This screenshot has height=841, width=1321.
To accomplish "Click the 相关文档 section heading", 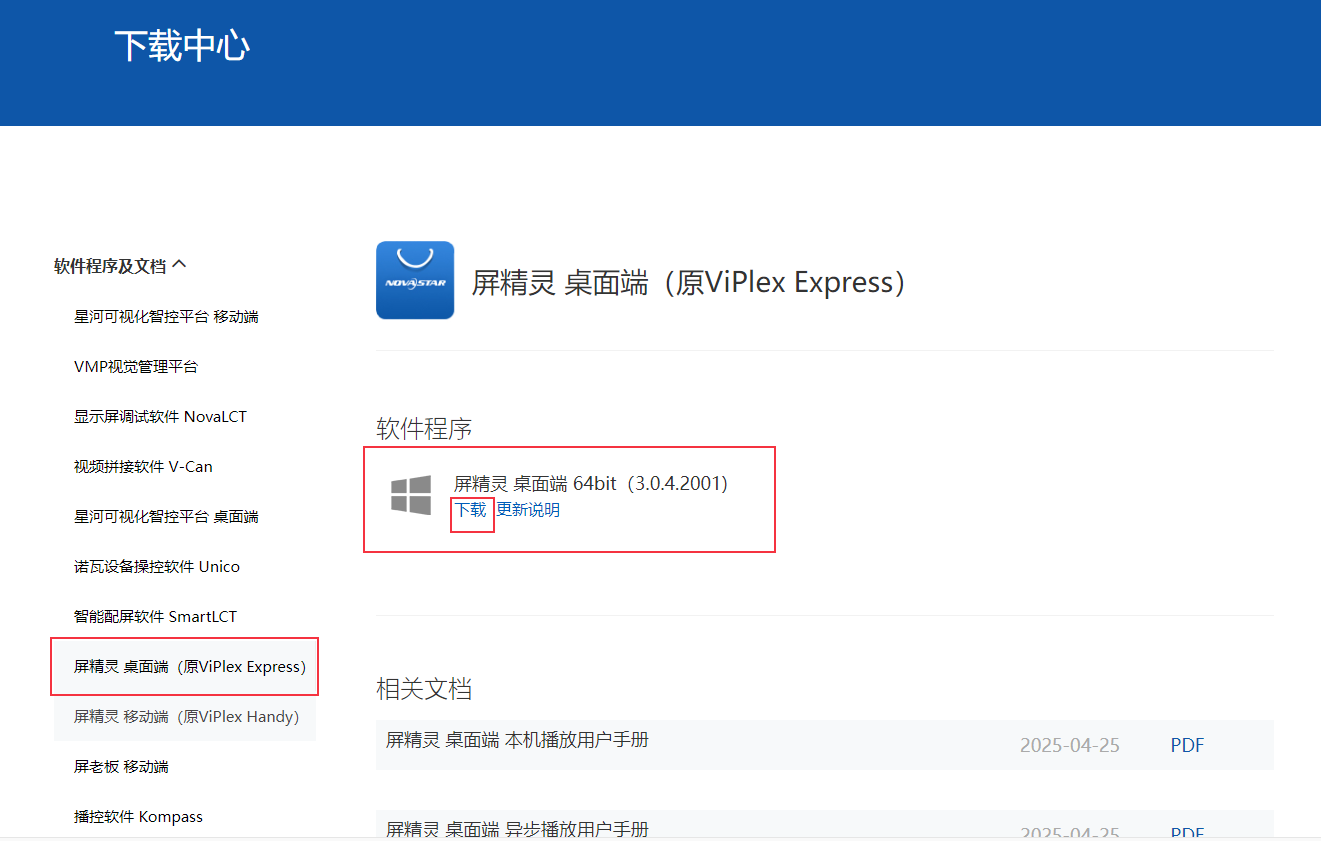I will click(424, 689).
